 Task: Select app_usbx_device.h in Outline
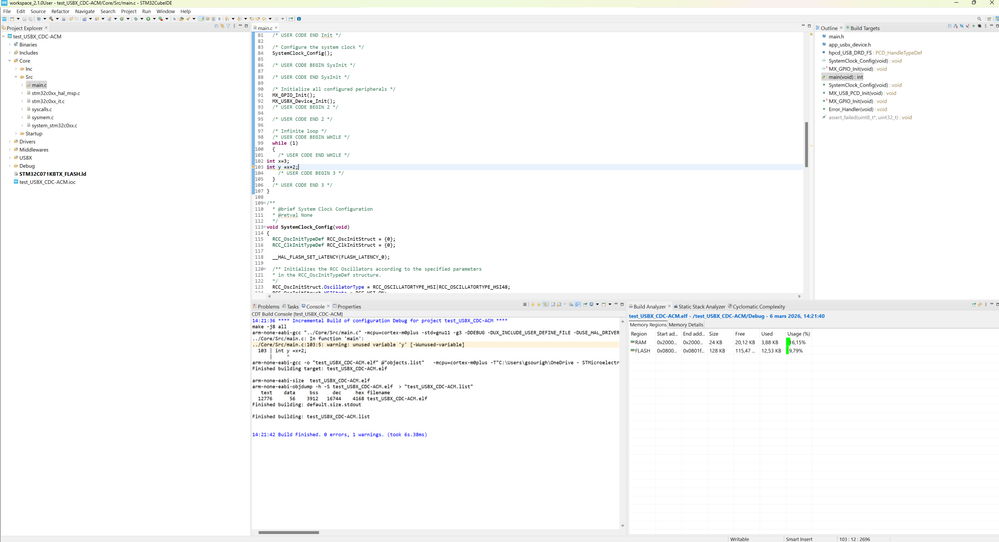(849, 45)
